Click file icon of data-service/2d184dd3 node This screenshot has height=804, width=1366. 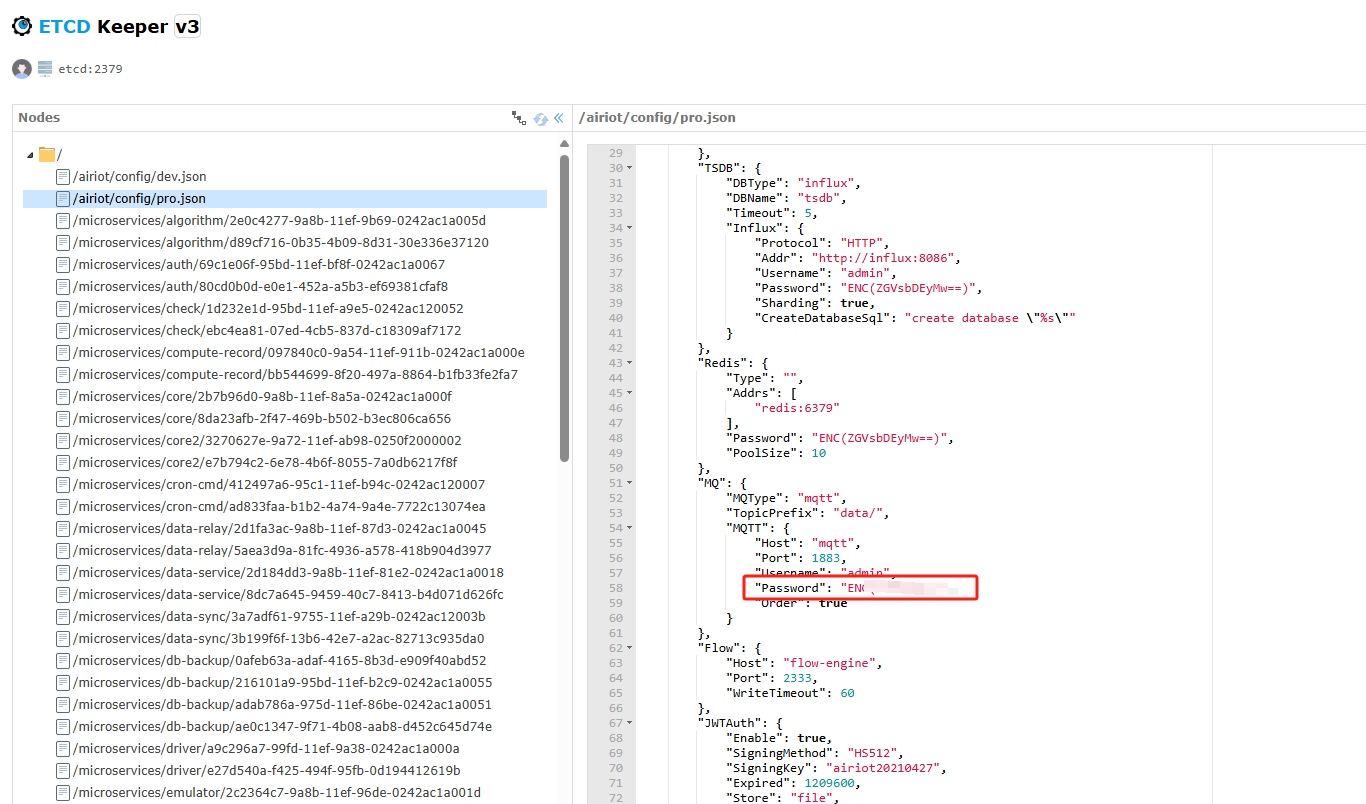click(x=63, y=573)
